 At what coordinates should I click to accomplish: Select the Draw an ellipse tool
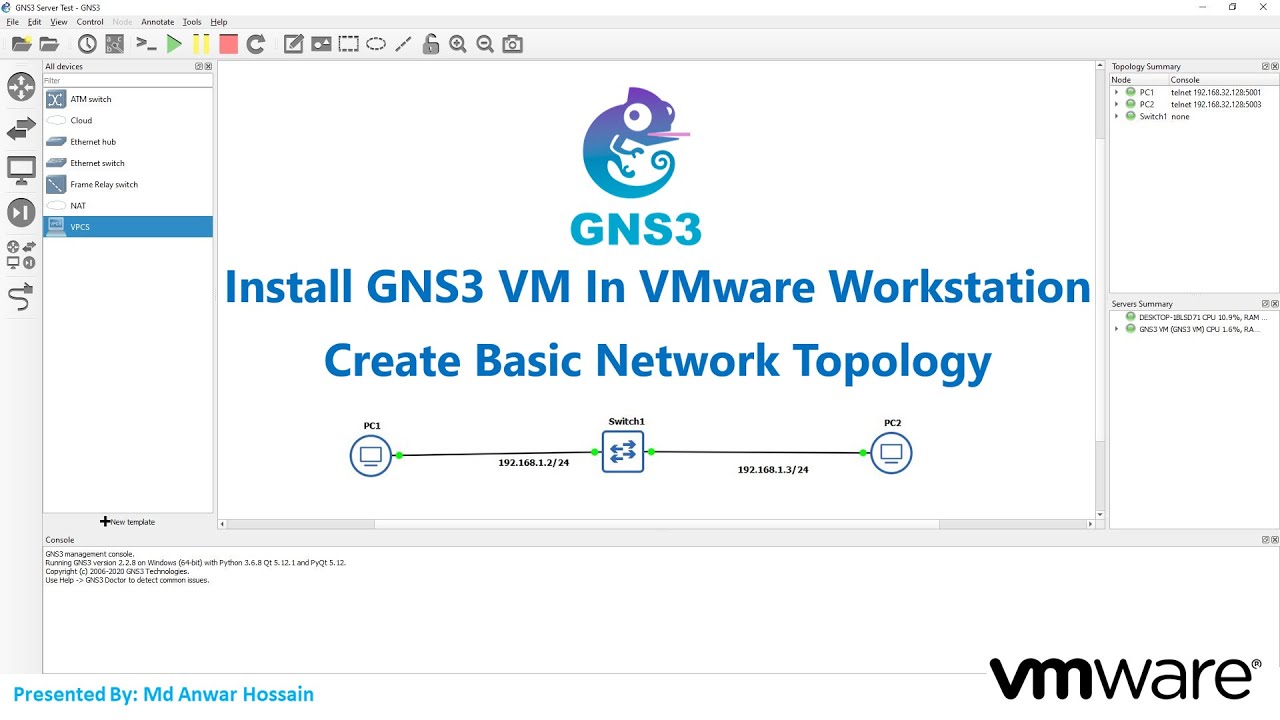click(376, 44)
